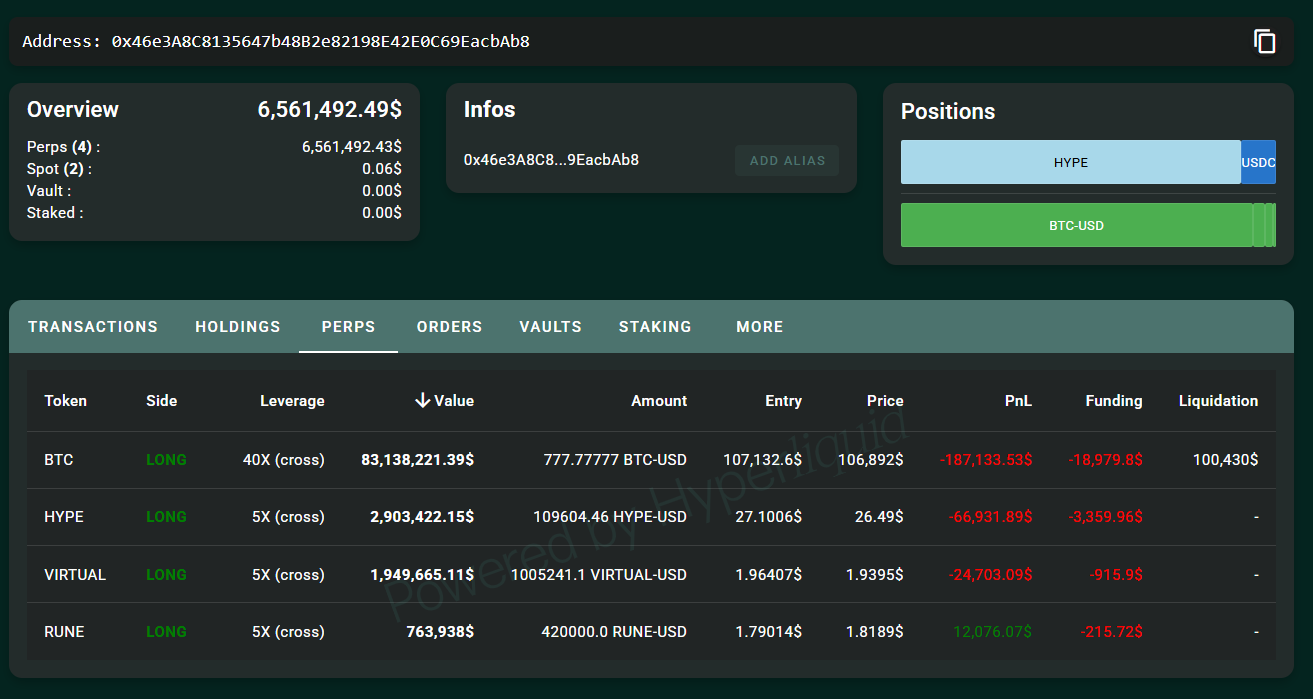Open the Staking tab
This screenshot has height=699, width=1313.
(655, 327)
